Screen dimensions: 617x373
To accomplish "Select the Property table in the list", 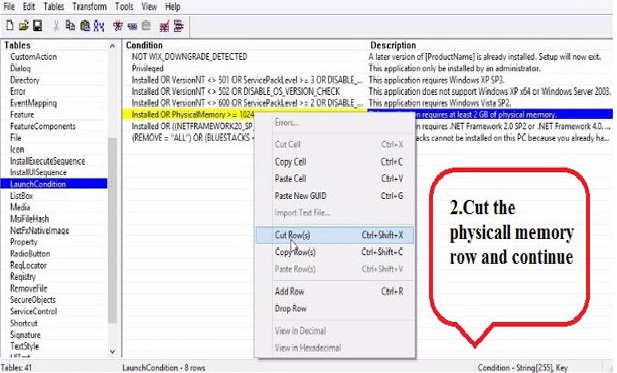I will coord(24,242).
